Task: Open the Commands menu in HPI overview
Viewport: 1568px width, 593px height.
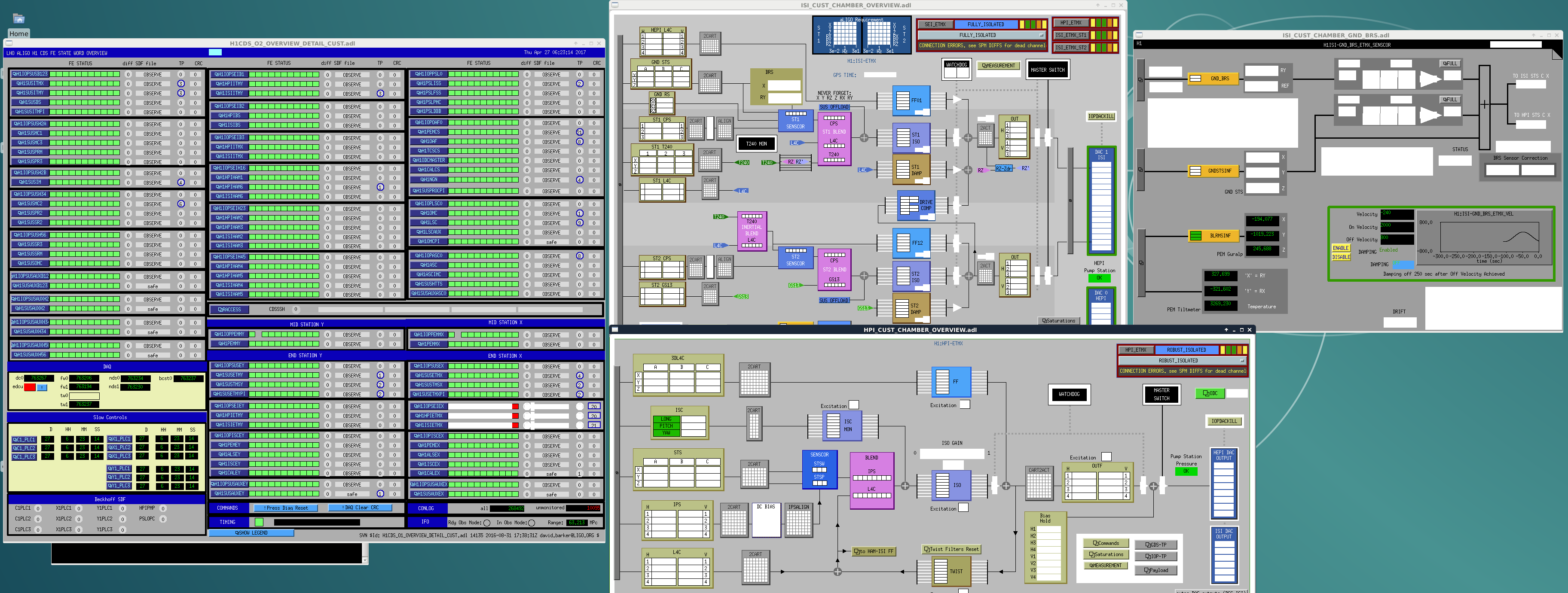Action: tap(1106, 543)
